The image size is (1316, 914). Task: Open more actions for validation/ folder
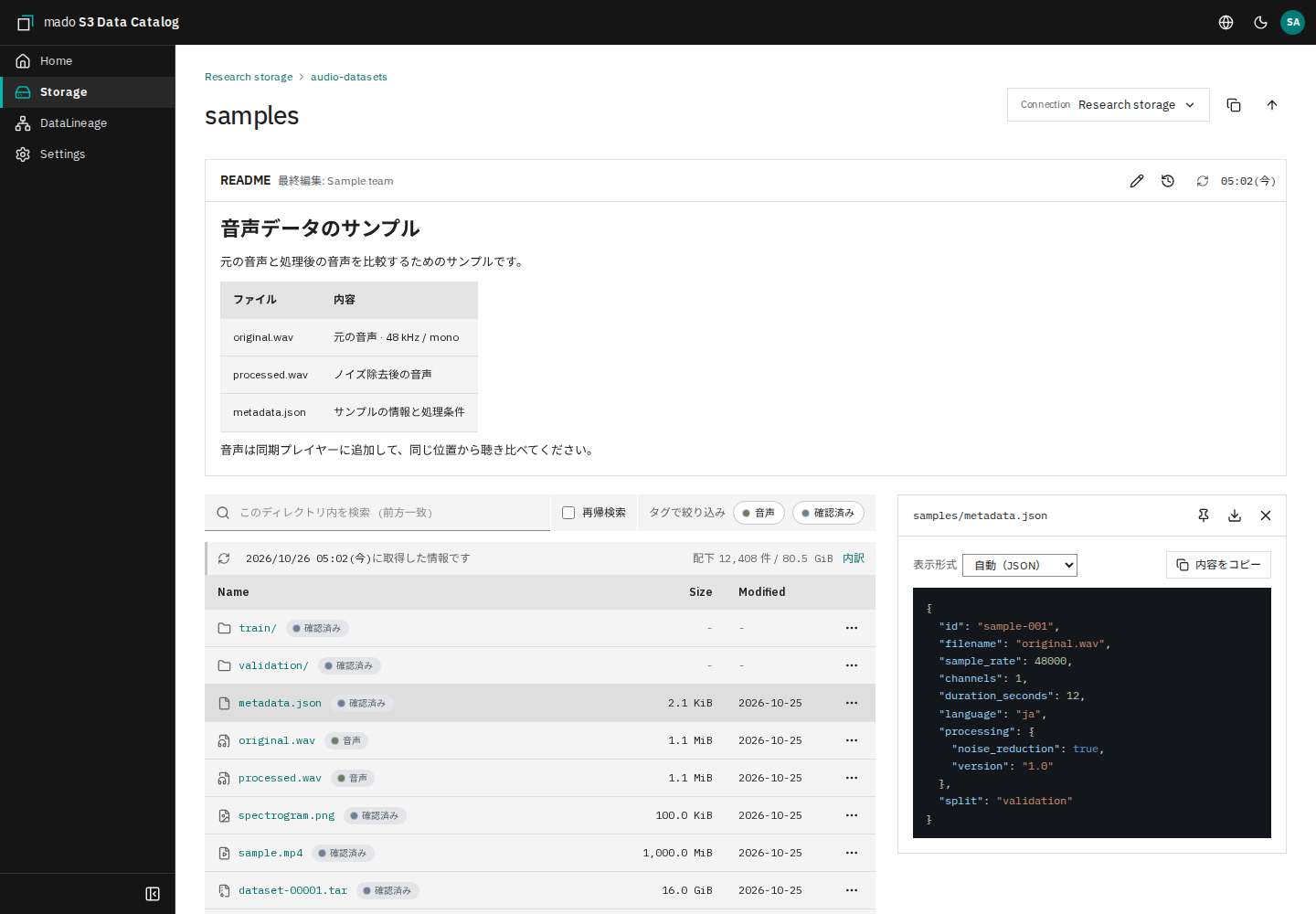point(852,665)
